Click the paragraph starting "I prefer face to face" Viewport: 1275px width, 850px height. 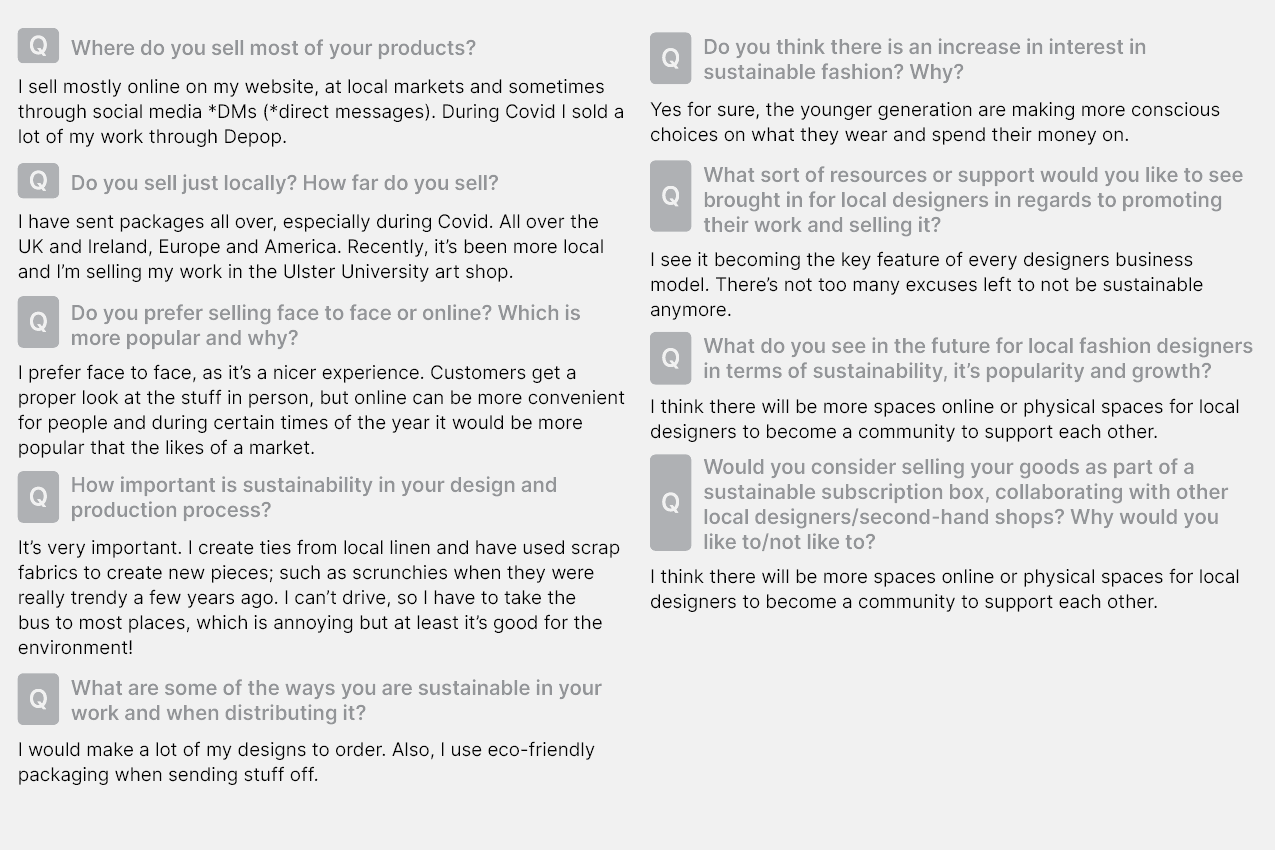(x=320, y=410)
